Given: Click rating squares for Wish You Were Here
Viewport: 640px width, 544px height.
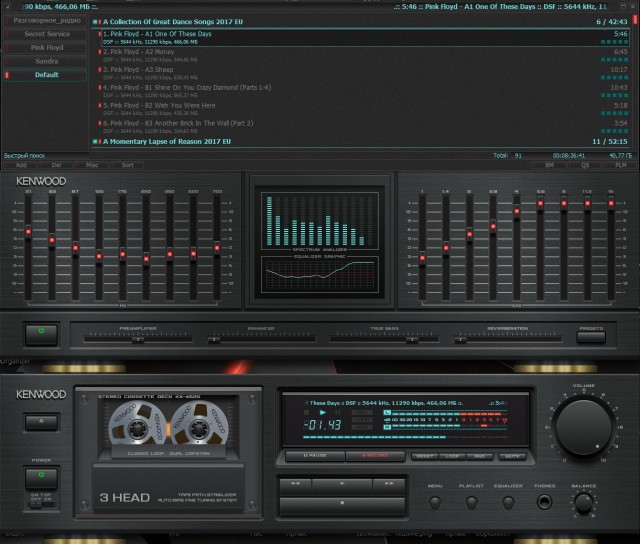Looking at the screenshot, I should tap(614, 113).
